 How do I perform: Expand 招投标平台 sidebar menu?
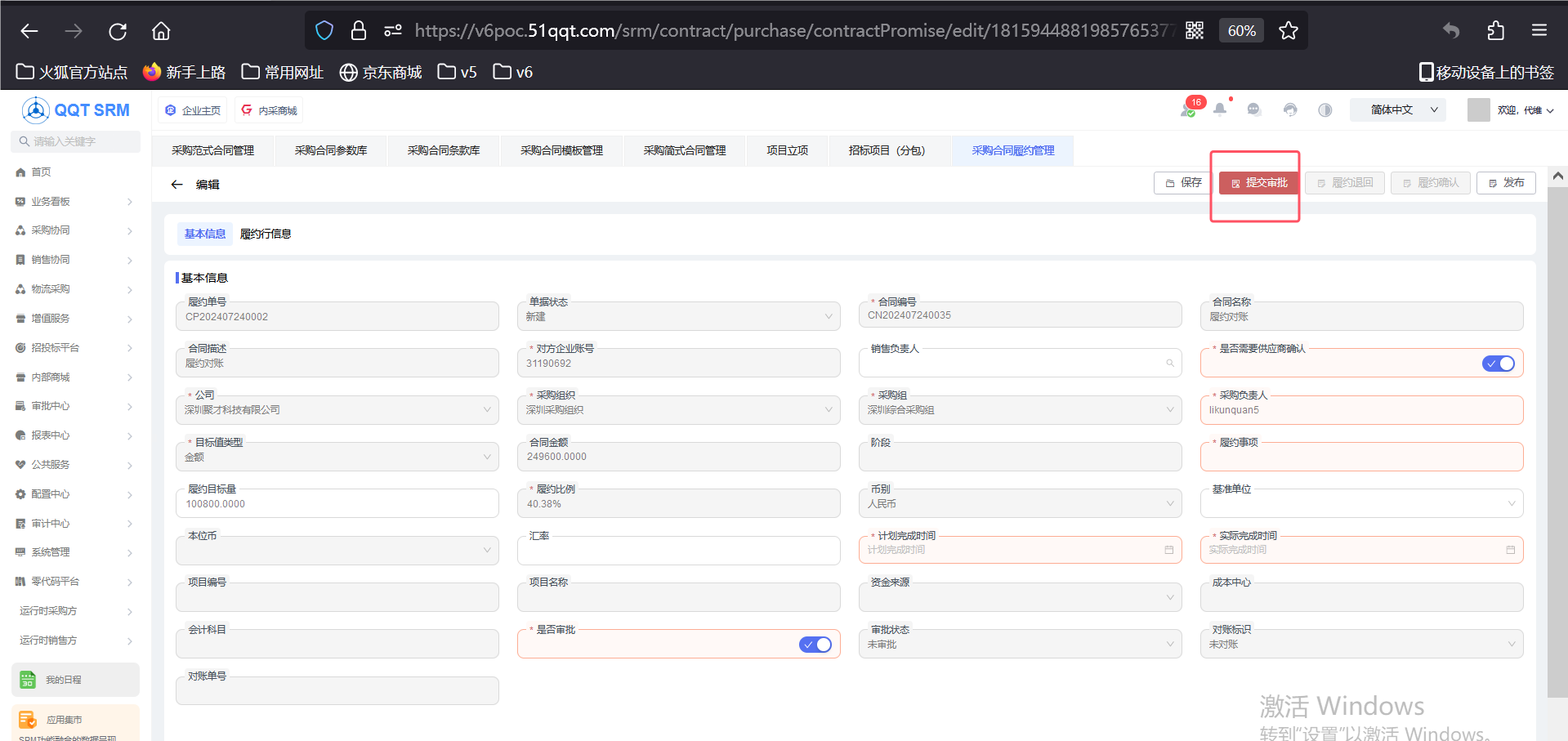(74, 348)
